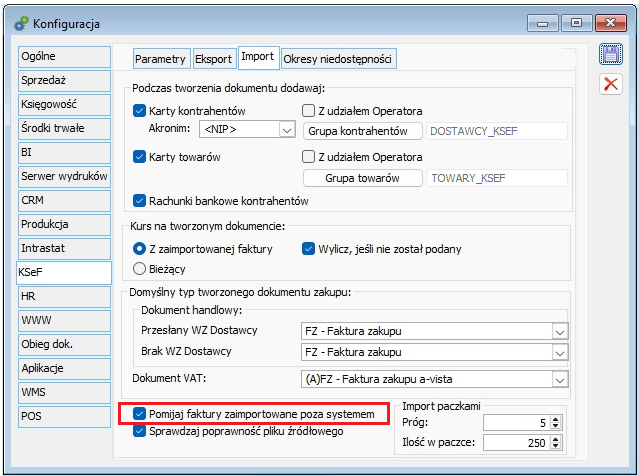This screenshot has height=476, width=639.
Task: Open Intrastat section
Action: tap(64, 249)
